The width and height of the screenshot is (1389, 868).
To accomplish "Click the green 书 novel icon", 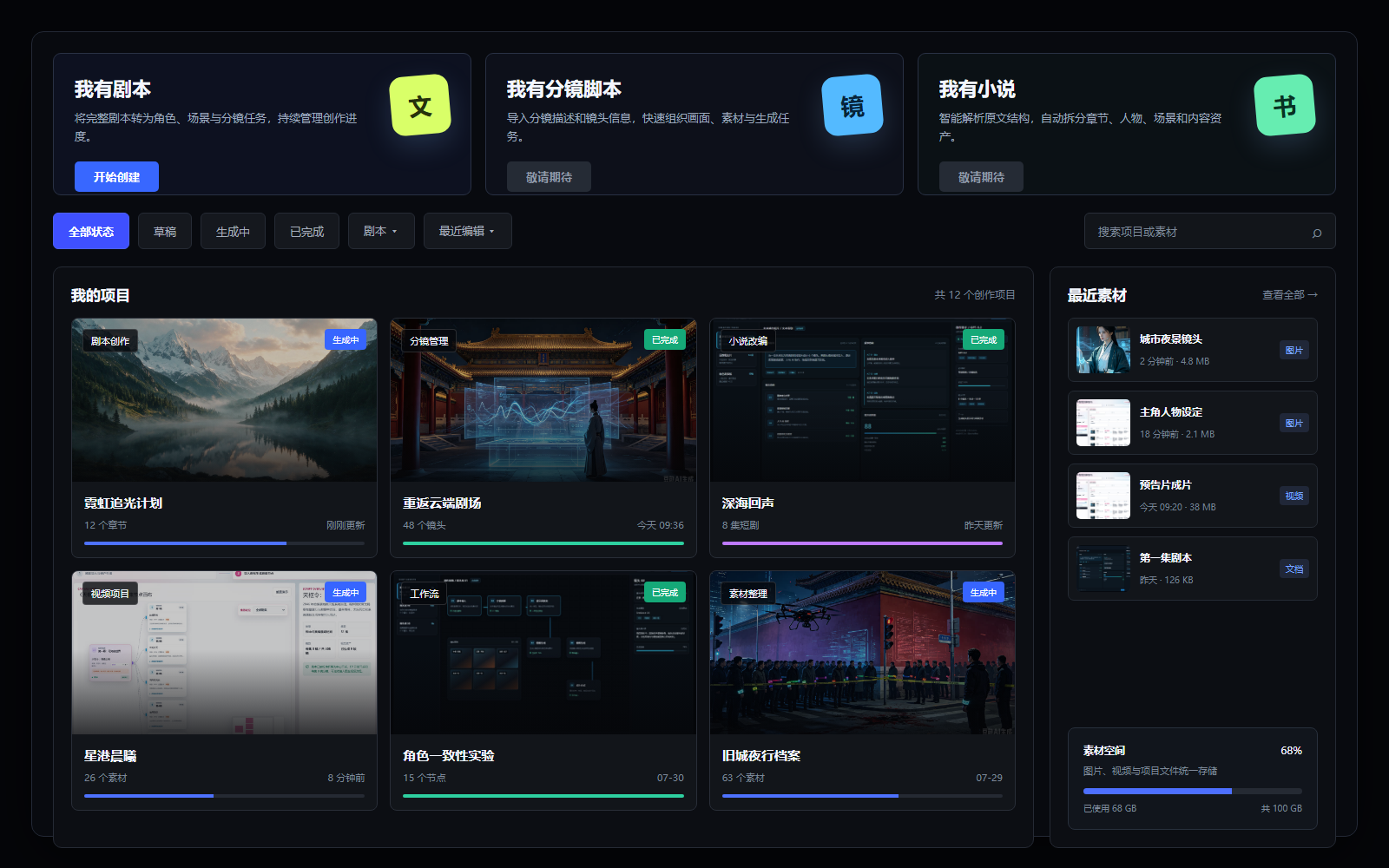I will pos(1285,105).
